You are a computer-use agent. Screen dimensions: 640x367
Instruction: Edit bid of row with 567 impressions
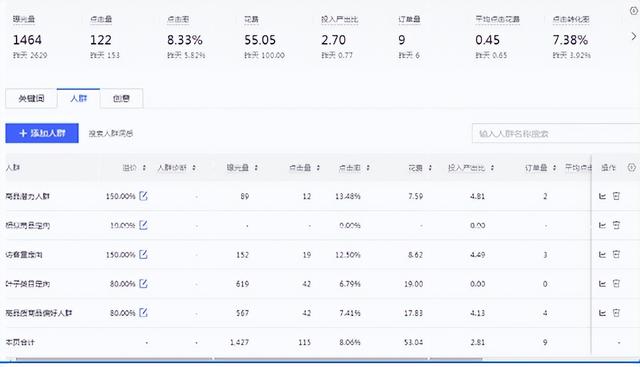coord(143,313)
